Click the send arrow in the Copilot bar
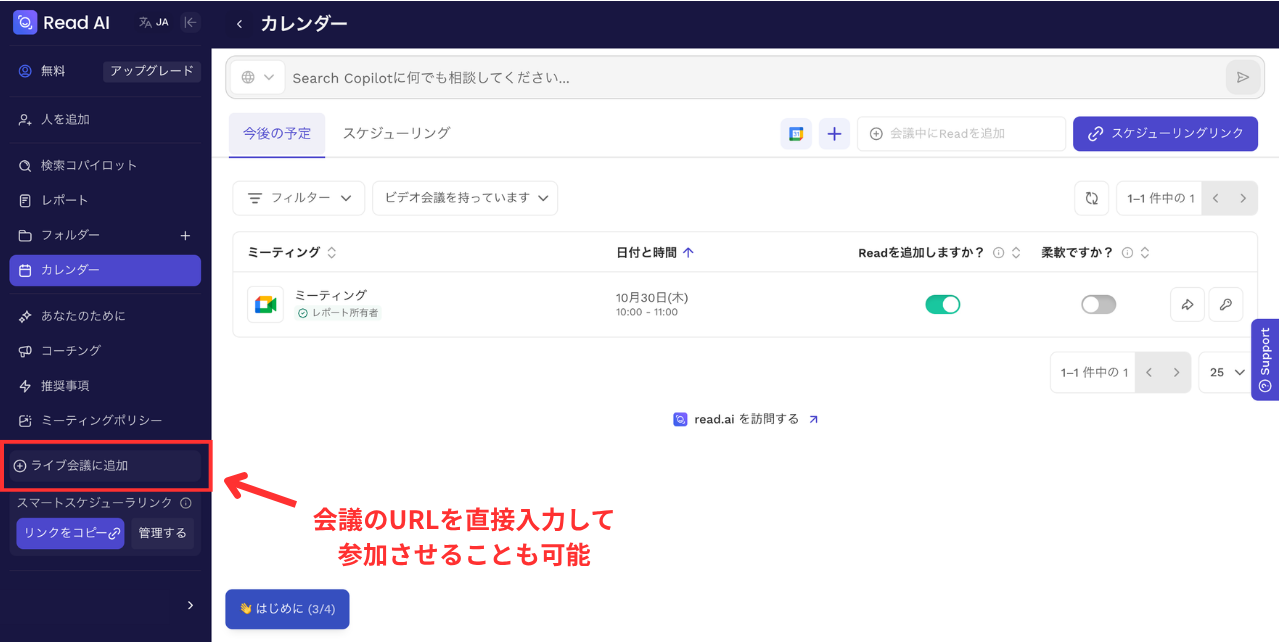The width and height of the screenshot is (1279, 642). 1242,77
